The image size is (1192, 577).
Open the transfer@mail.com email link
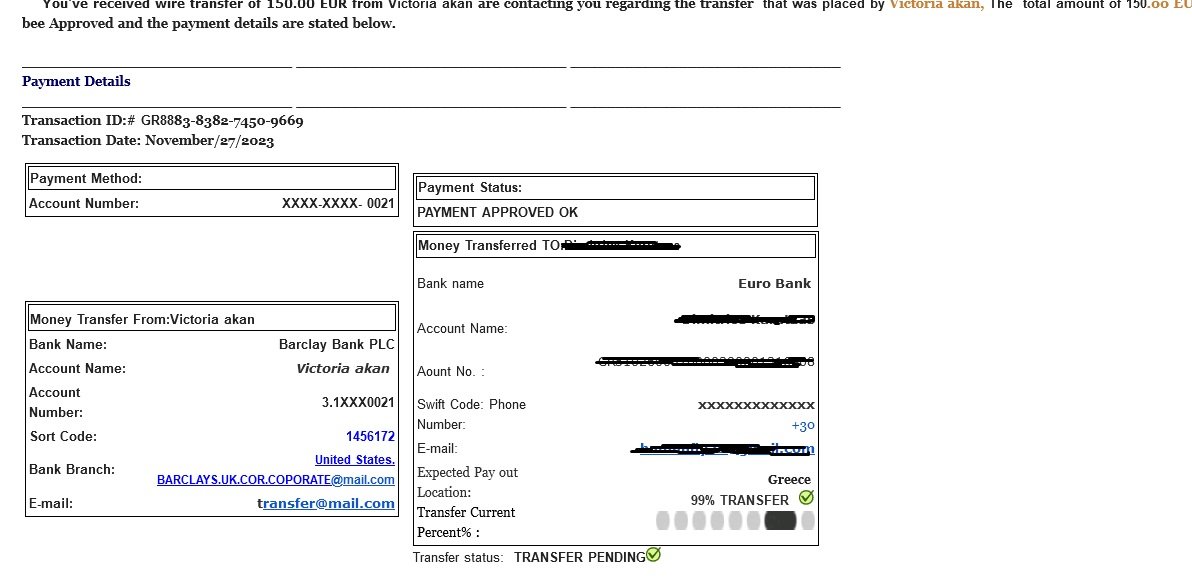[328, 503]
